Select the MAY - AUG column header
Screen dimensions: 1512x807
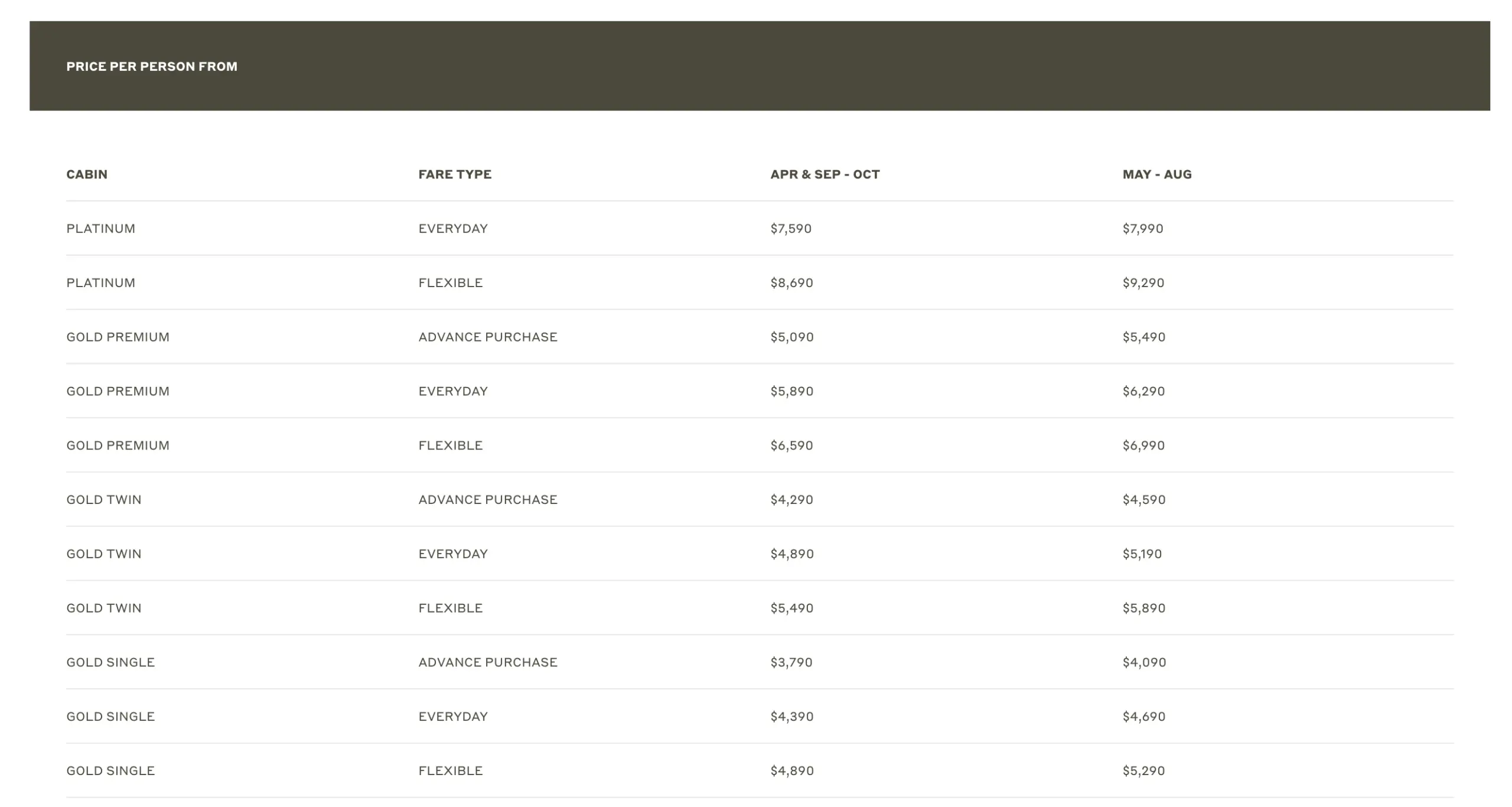tap(1156, 174)
